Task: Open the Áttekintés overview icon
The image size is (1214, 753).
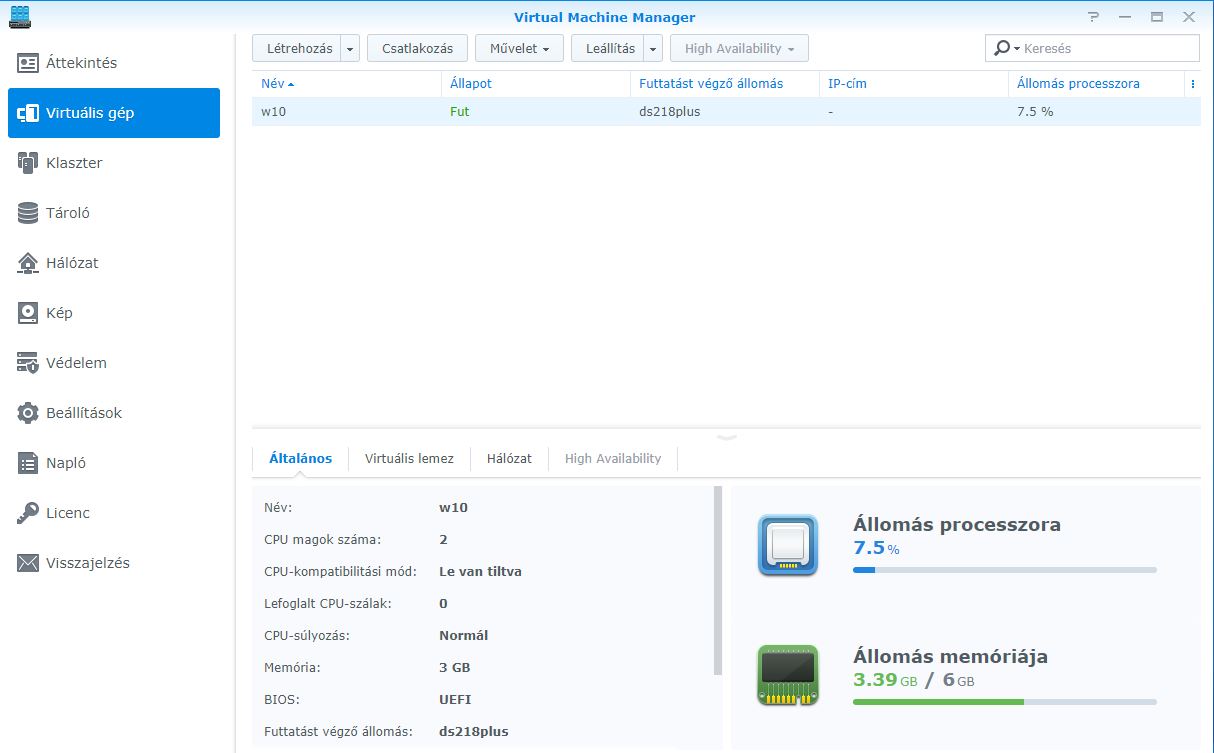Action: point(28,63)
